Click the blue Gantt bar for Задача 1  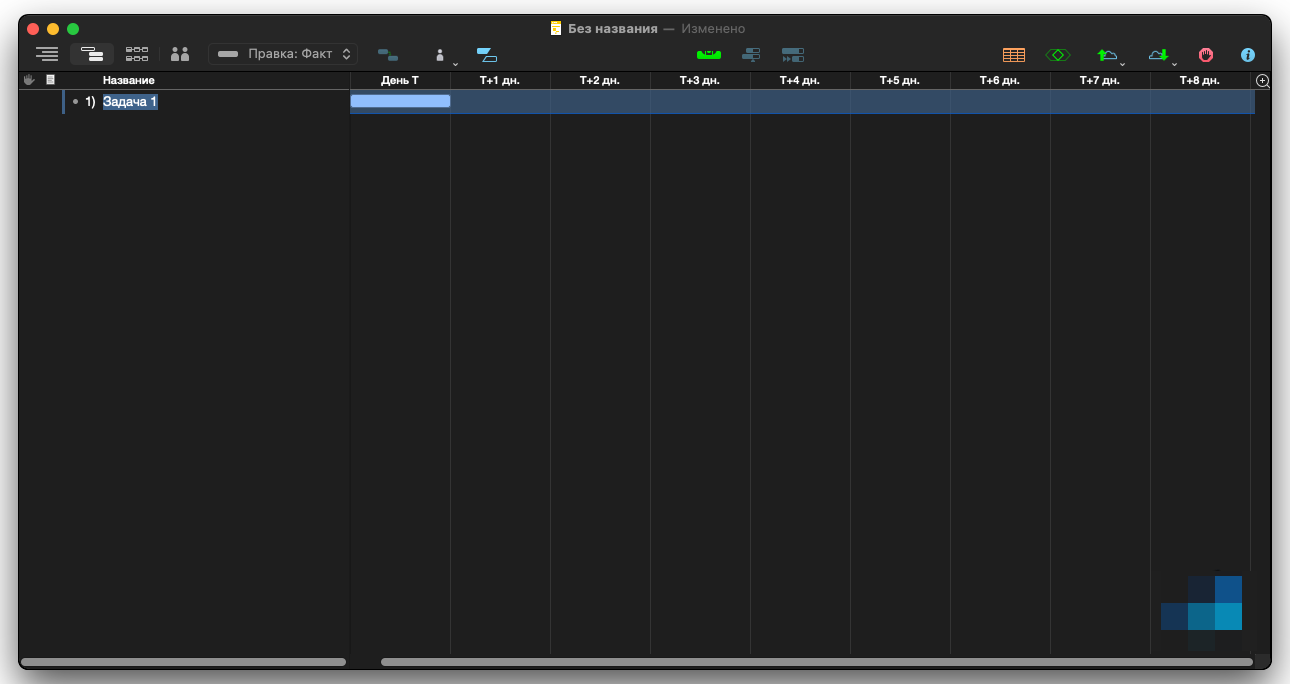(x=400, y=101)
